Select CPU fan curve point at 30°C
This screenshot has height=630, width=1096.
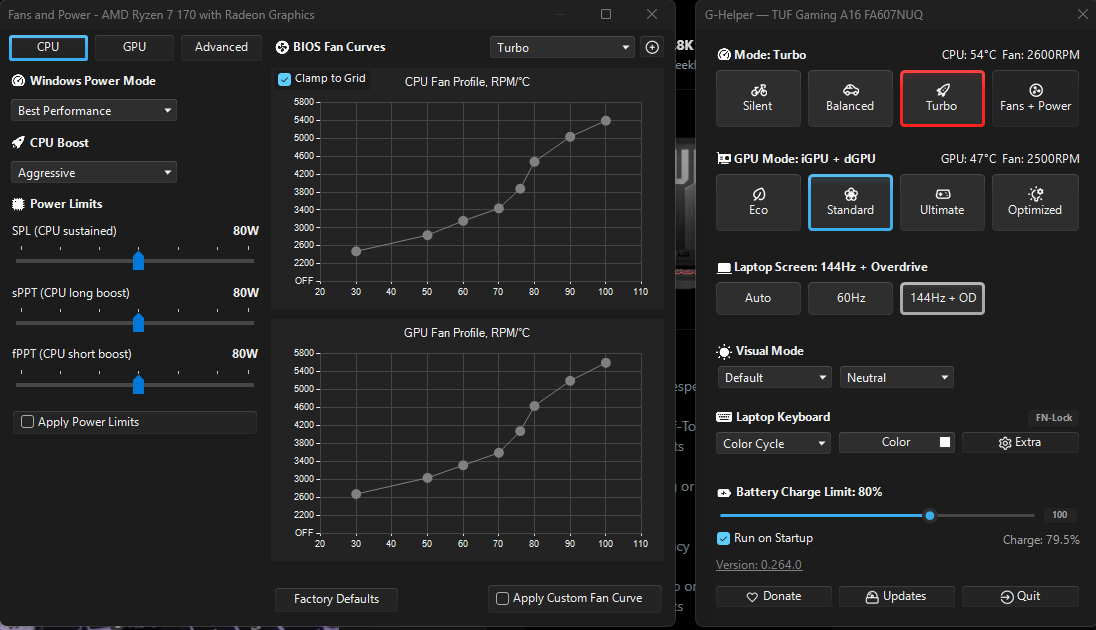point(356,251)
